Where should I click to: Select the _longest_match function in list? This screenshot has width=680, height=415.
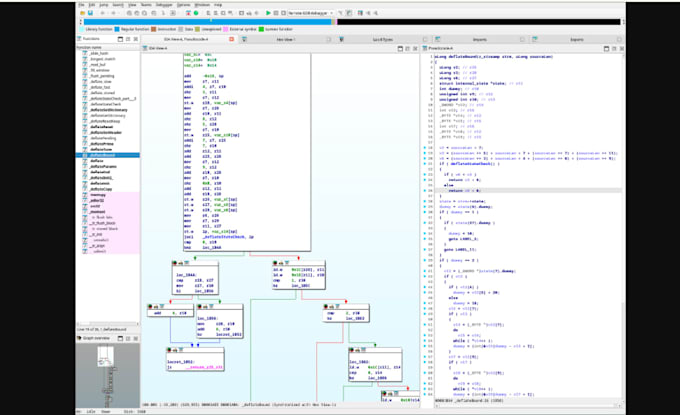(103, 59)
